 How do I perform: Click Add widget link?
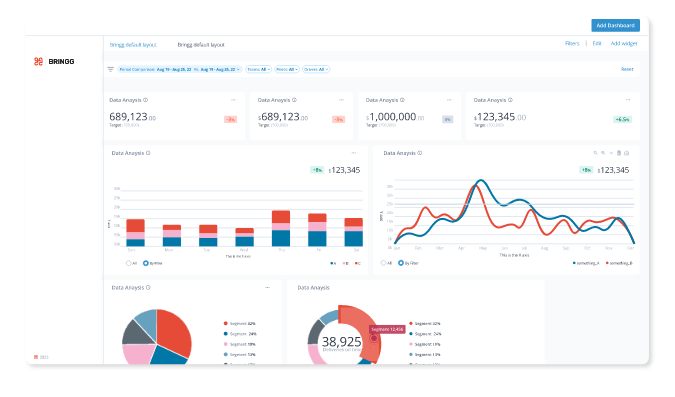pyautogui.click(x=624, y=43)
